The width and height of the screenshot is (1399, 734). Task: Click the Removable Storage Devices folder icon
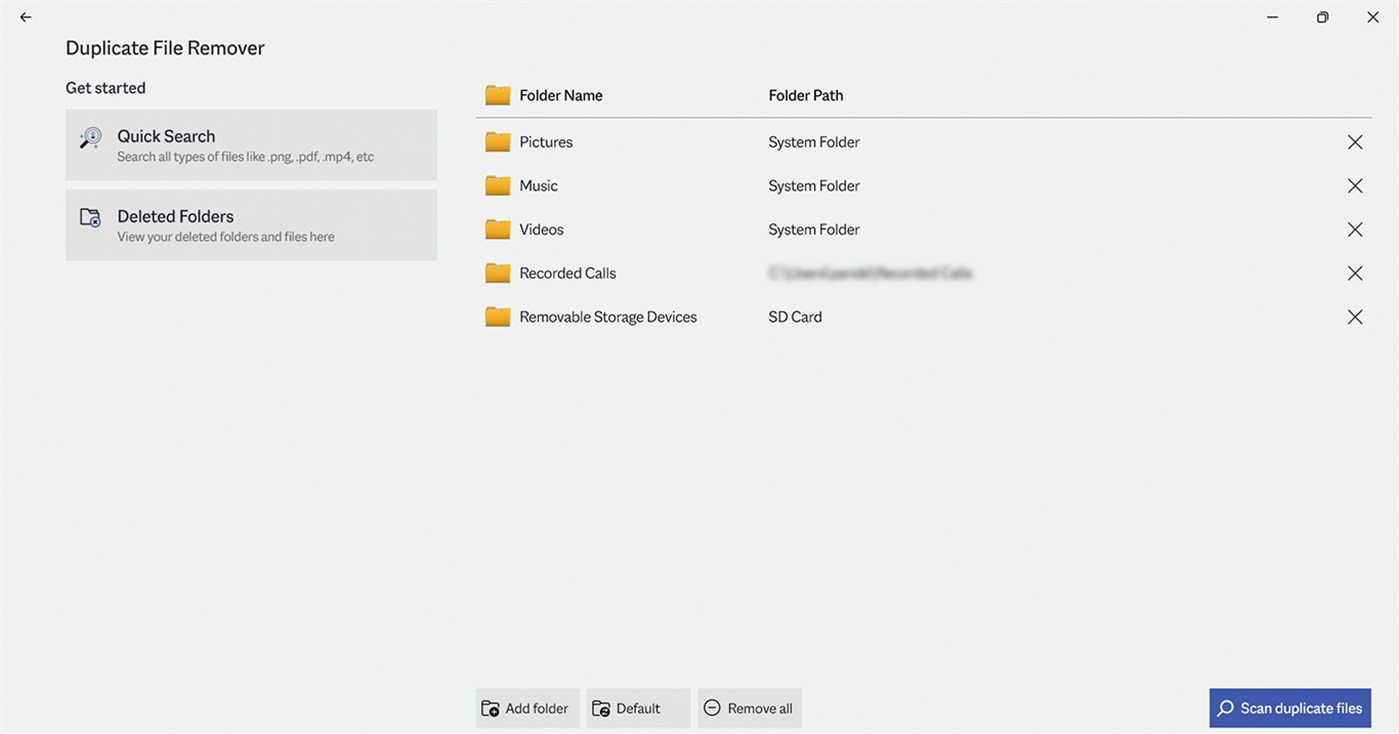point(498,317)
